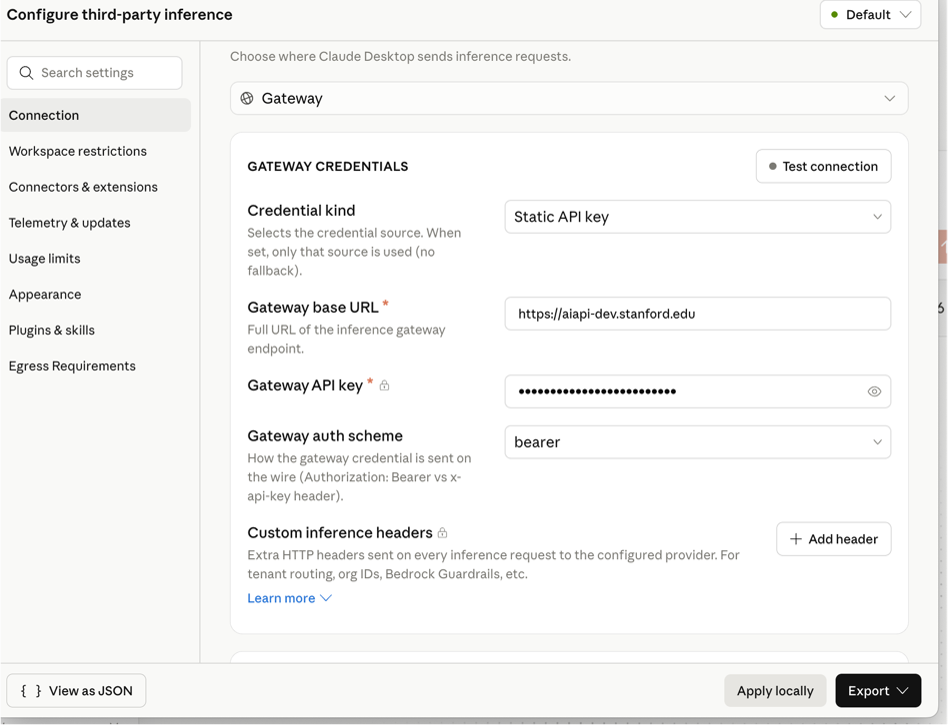950x727 pixels.
Task: Click the Gateway base URL label
Action: point(313,307)
